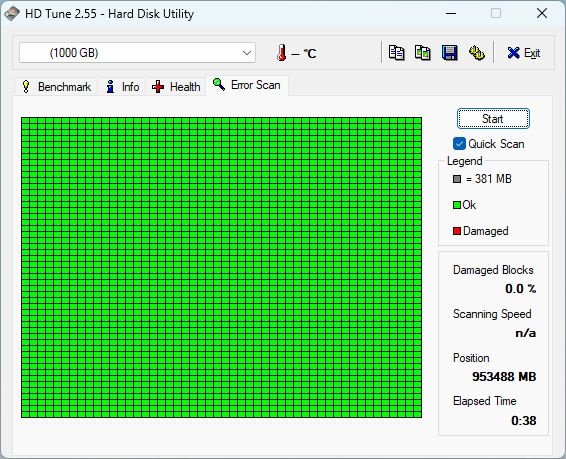Click the HD Tune title bar icon
566x459 pixels.
click(x=12, y=14)
